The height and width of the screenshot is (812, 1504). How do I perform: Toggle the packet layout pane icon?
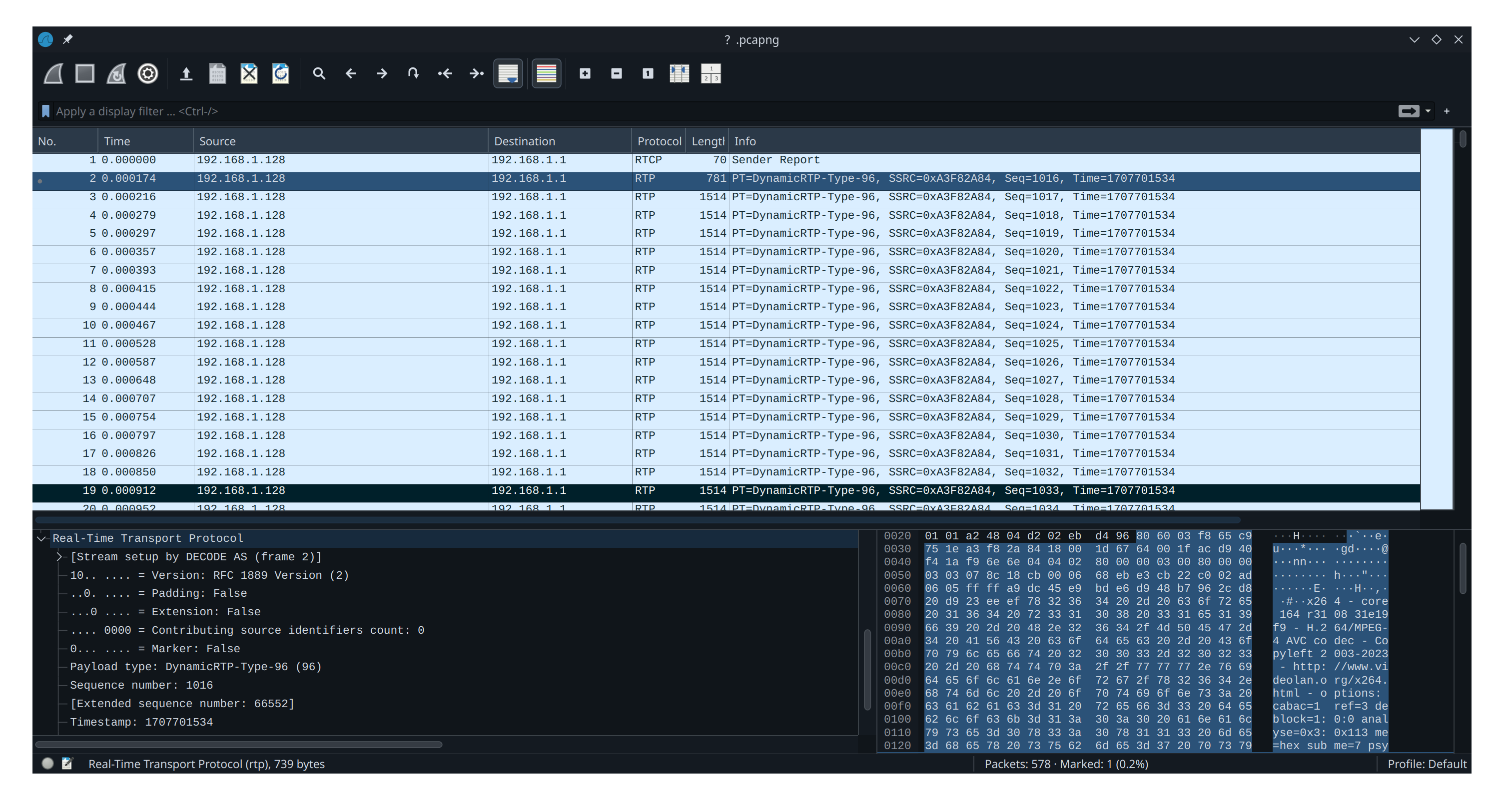(711, 73)
